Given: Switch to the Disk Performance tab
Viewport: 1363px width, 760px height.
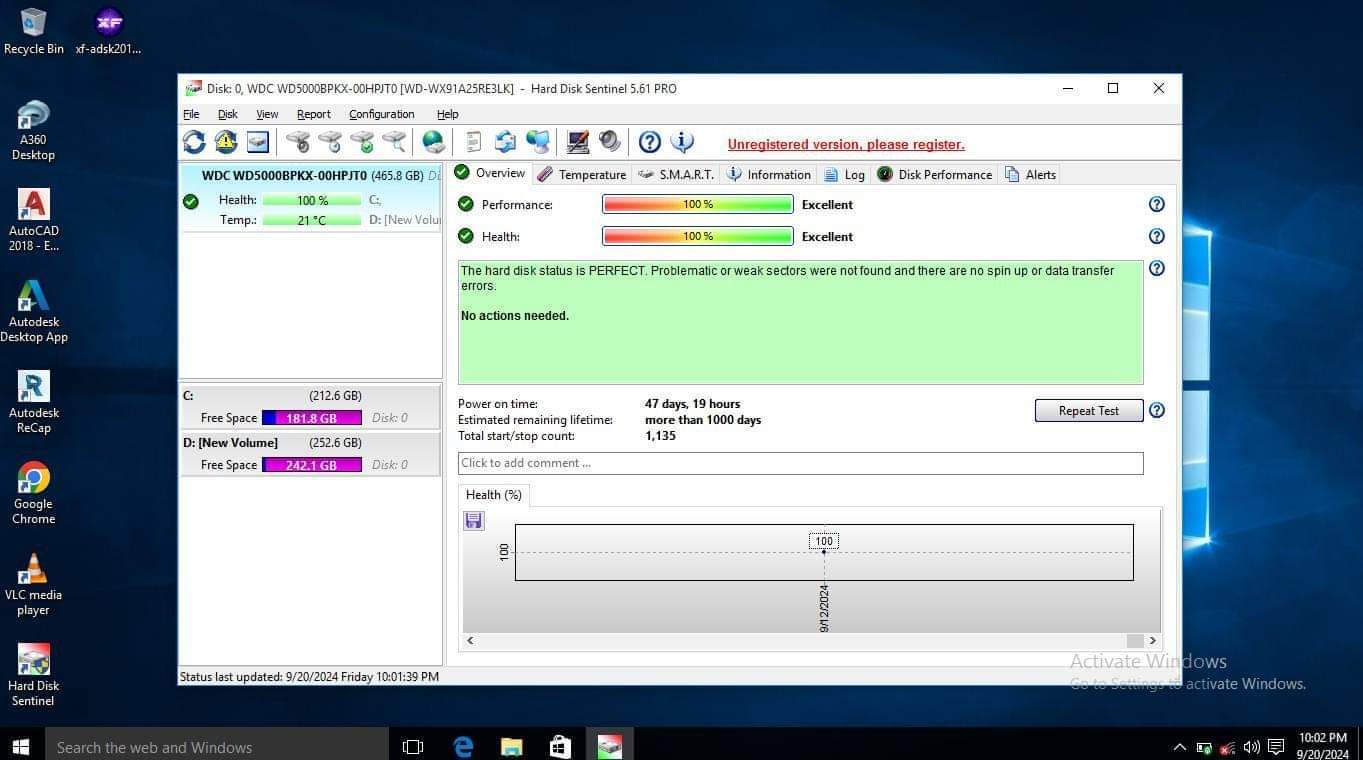Looking at the screenshot, I should [934, 174].
